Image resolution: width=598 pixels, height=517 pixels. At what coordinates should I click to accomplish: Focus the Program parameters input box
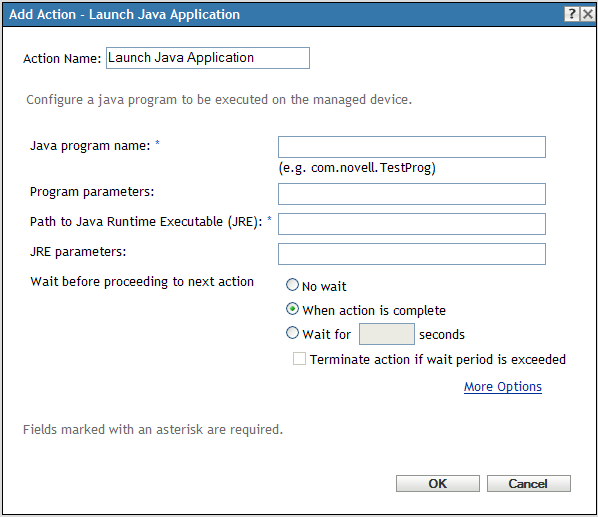(x=412, y=194)
